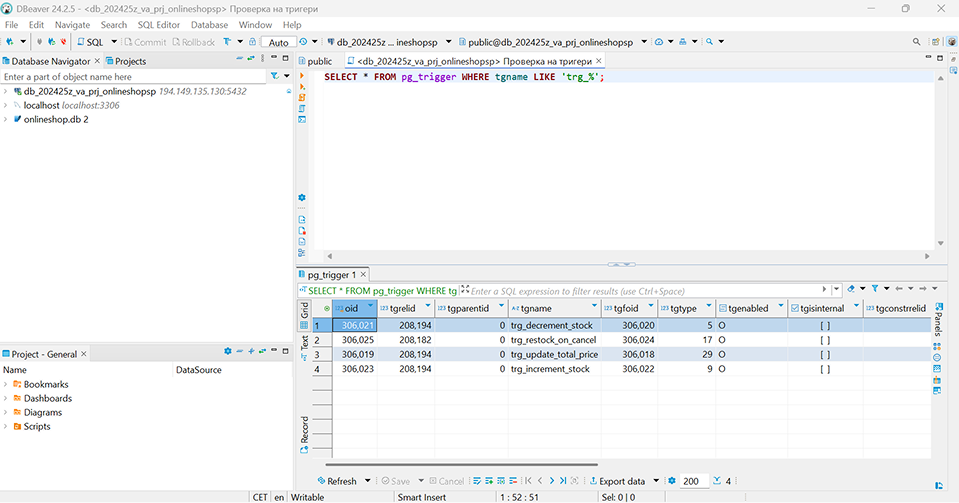Switch to the Text view of results
Viewport: 959px width, 503px height.
[x=304, y=344]
